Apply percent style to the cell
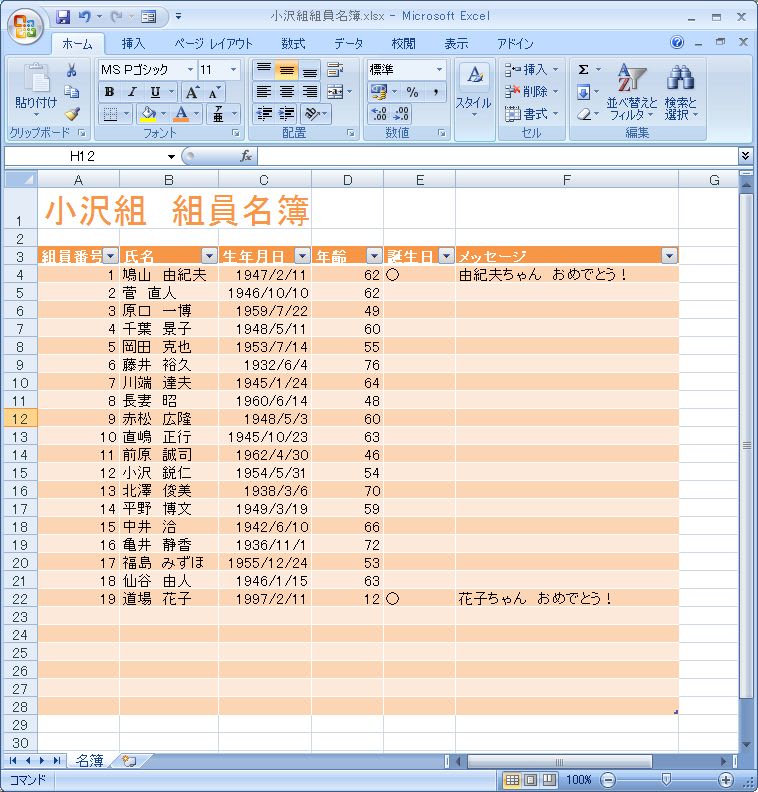The width and height of the screenshot is (758, 792). click(411, 92)
